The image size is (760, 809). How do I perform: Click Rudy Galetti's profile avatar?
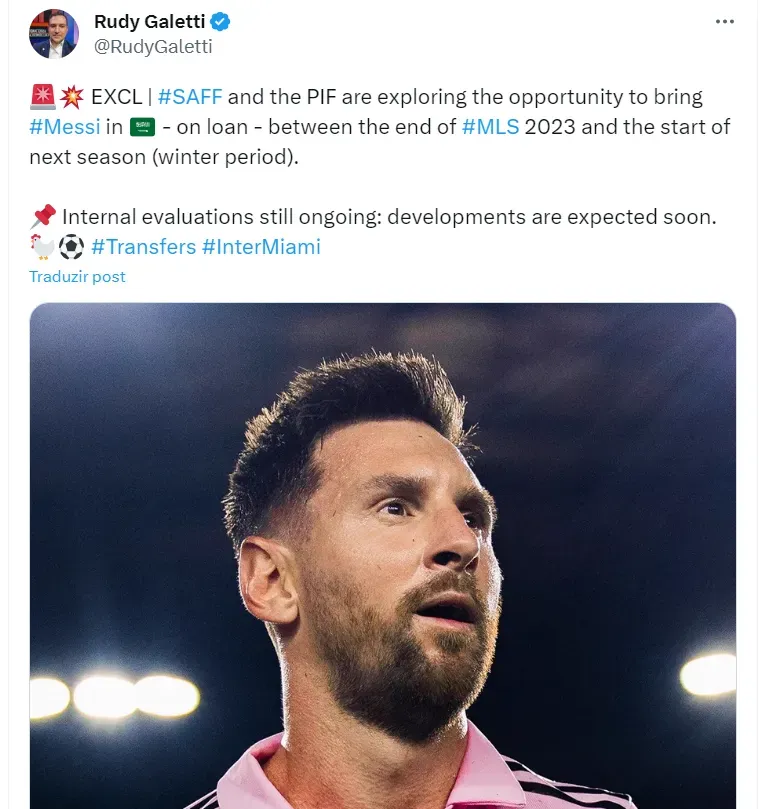click(x=54, y=34)
